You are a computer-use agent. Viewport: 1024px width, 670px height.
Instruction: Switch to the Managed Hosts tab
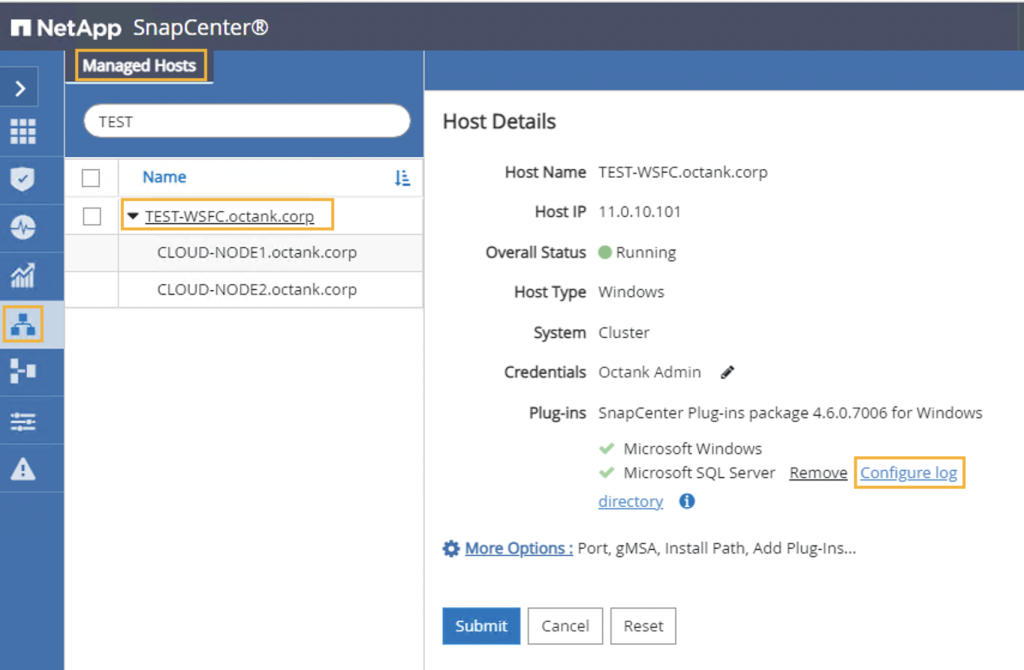pyautogui.click(x=140, y=65)
